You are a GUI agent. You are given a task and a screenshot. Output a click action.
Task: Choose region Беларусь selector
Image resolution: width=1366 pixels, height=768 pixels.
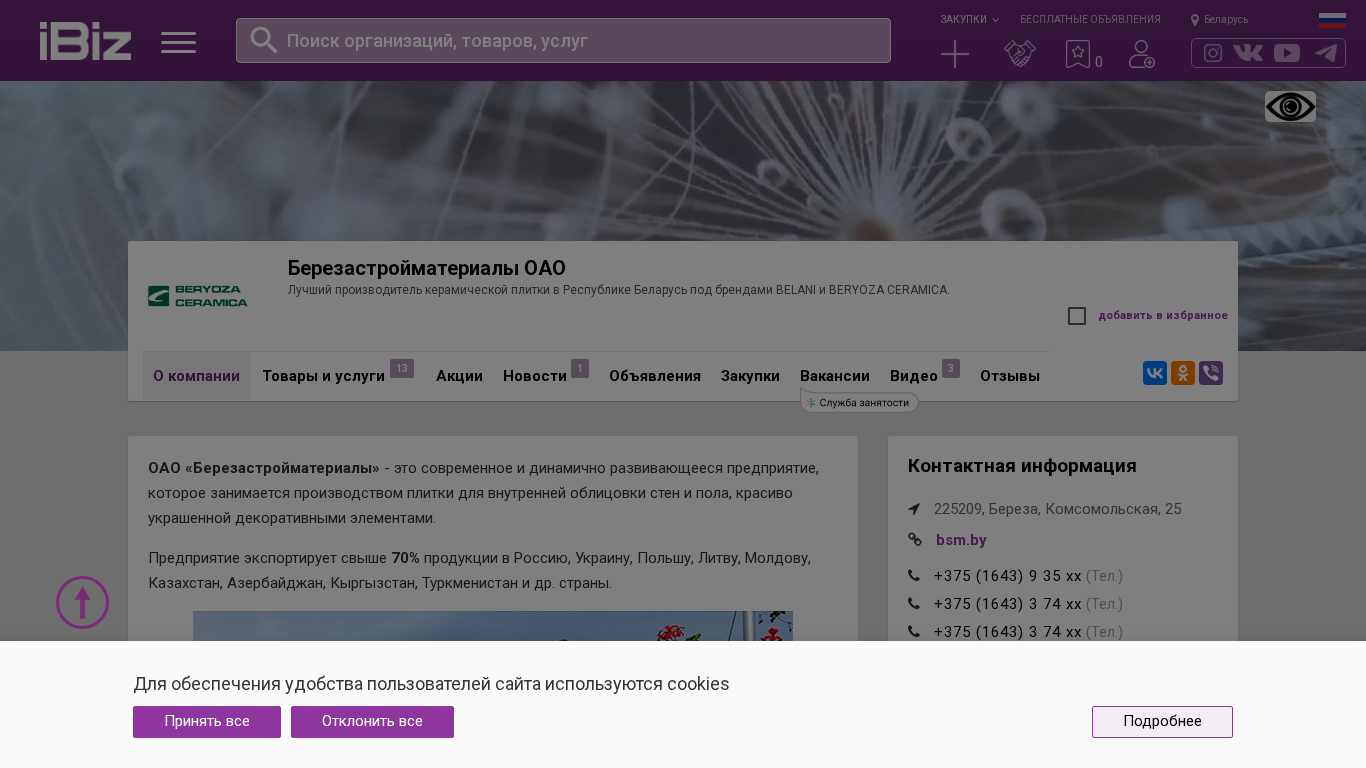1220,19
